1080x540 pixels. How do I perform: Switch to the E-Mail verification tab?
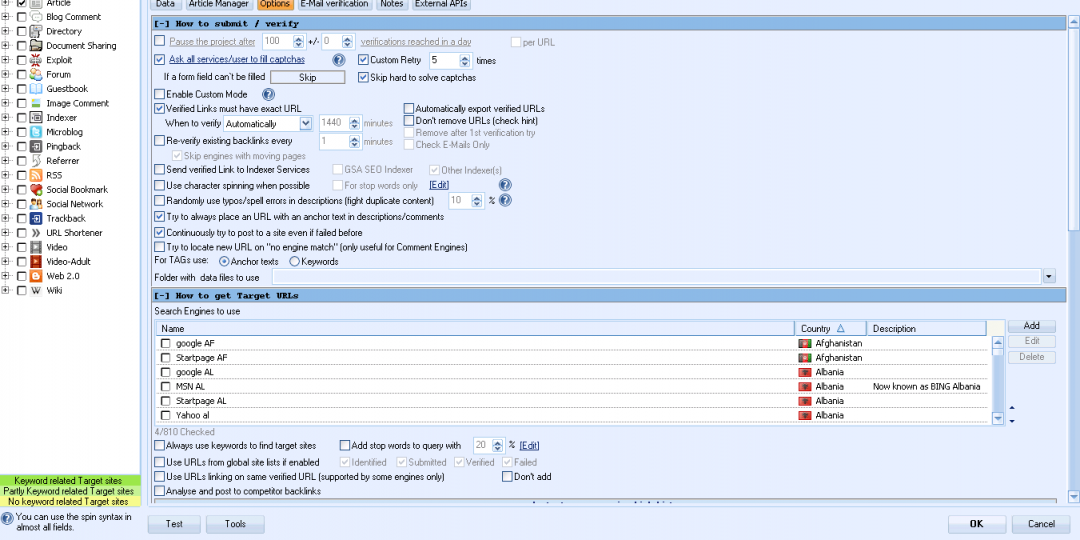(x=335, y=4)
